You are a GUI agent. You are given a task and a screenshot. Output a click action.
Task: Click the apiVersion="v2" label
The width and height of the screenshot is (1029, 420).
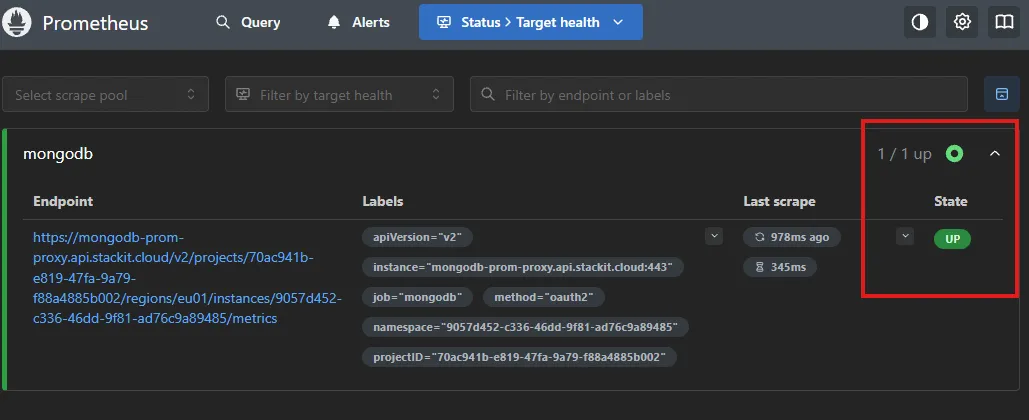[x=417, y=237]
